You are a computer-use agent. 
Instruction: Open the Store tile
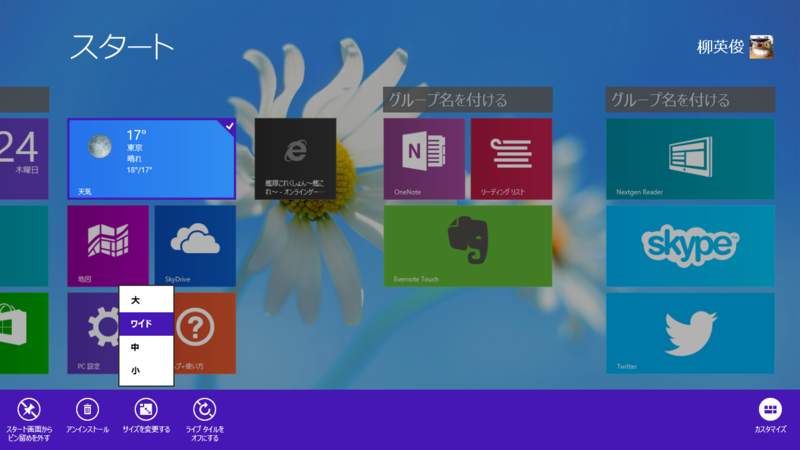coord(24,333)
